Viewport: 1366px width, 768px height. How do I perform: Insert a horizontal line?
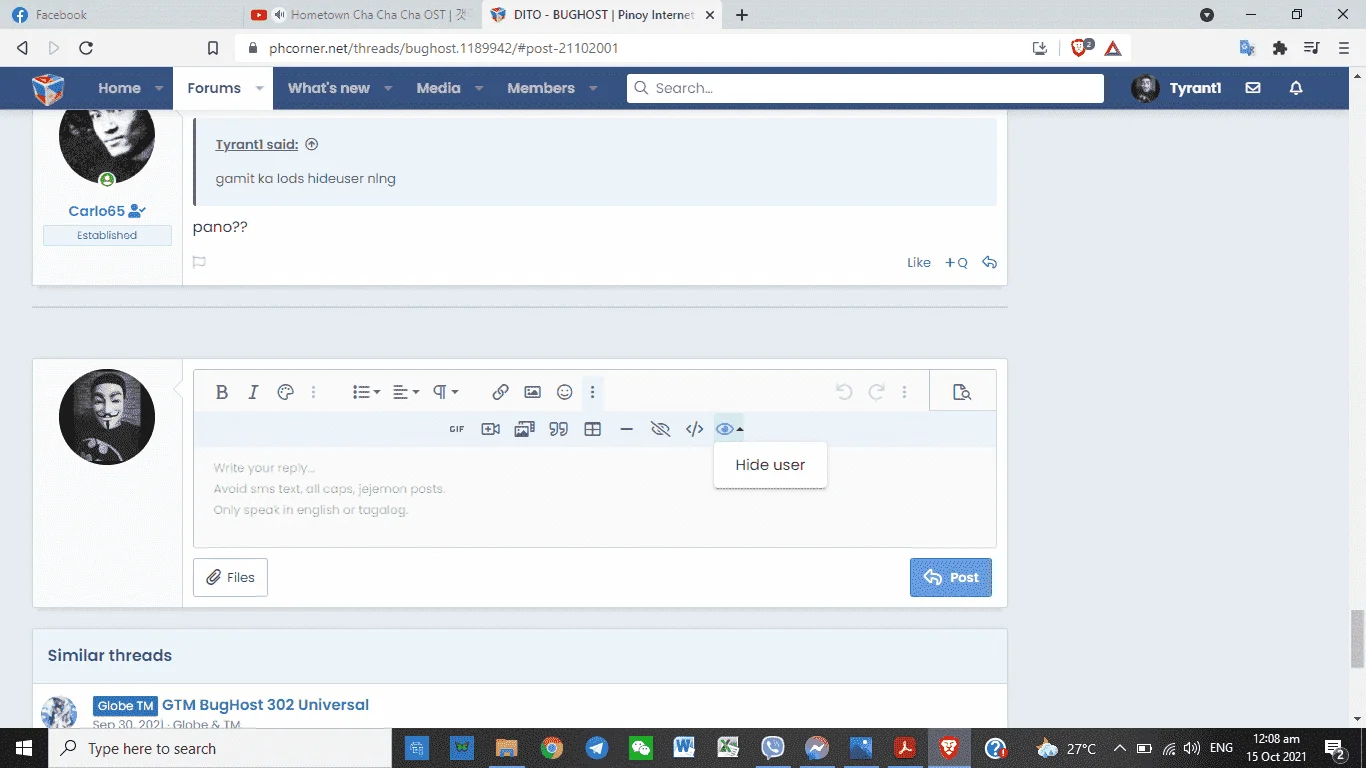[627, 429]
